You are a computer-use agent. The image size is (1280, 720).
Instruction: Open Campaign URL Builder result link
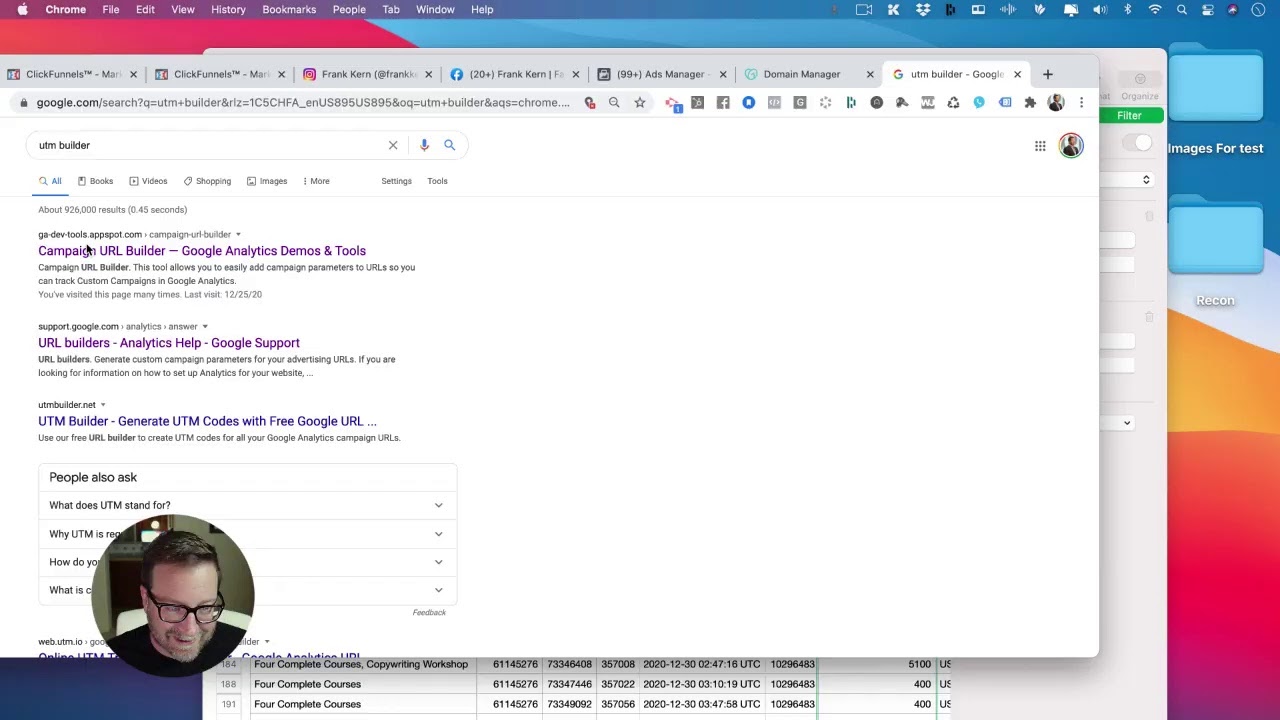[202, 251]
